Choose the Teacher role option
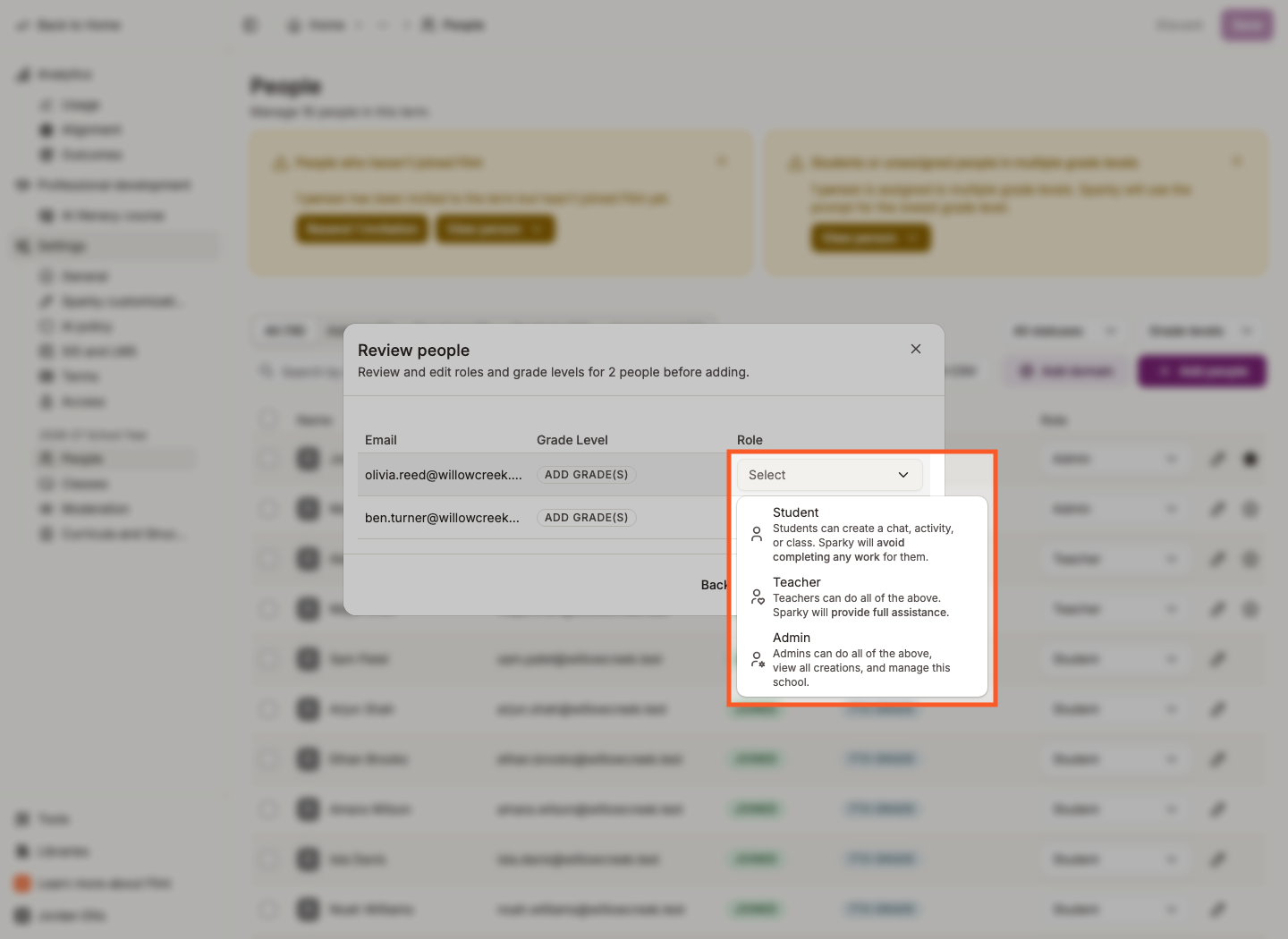Image resolution: width=1288 pixels, height=939 pixels. [861, 596]
